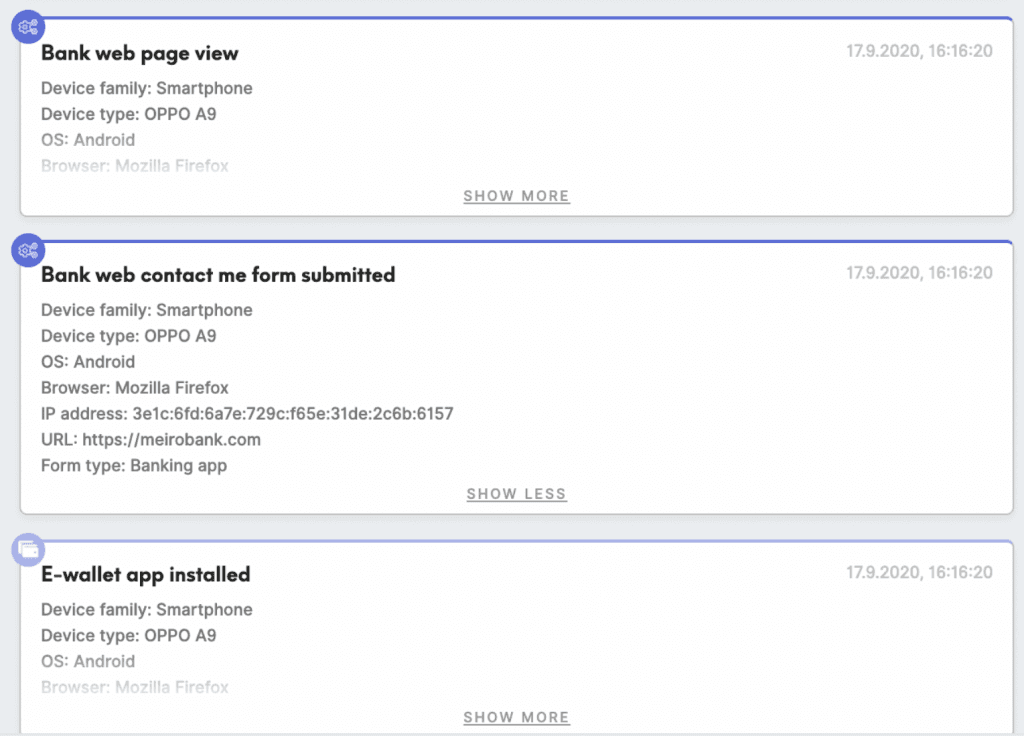This screenshot has width=1024, height=736.
Task: Click the Form type: Banking app line
Action: [x=134, y=465]
